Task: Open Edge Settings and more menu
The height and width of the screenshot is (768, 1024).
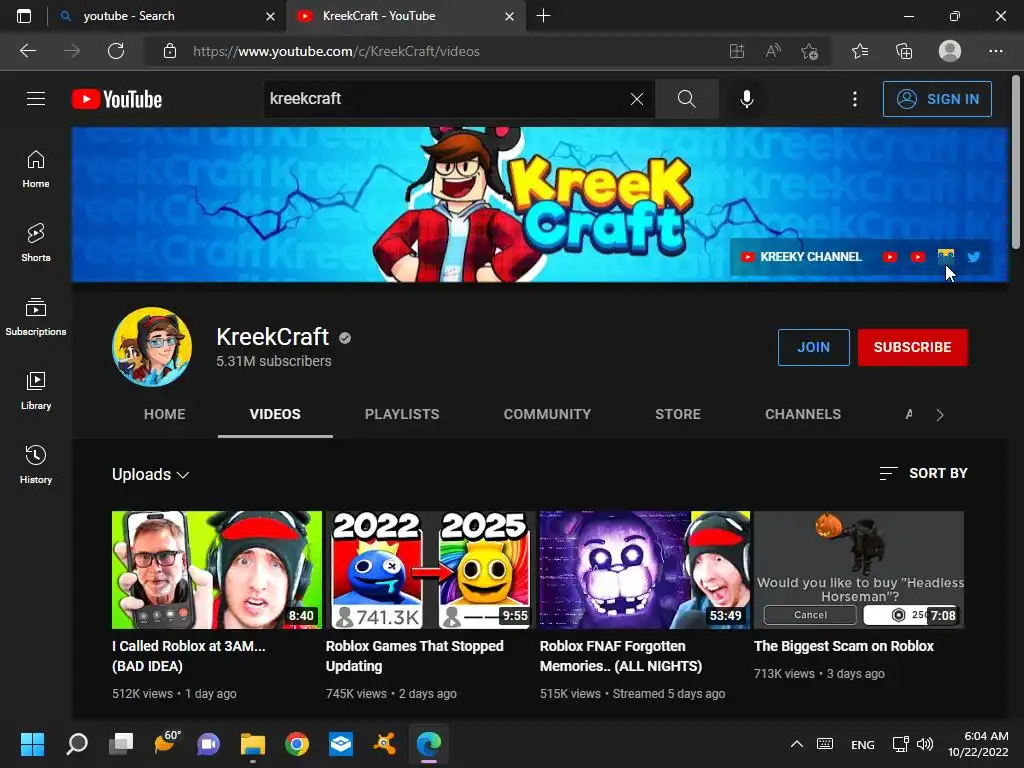Action: [995, 51]
